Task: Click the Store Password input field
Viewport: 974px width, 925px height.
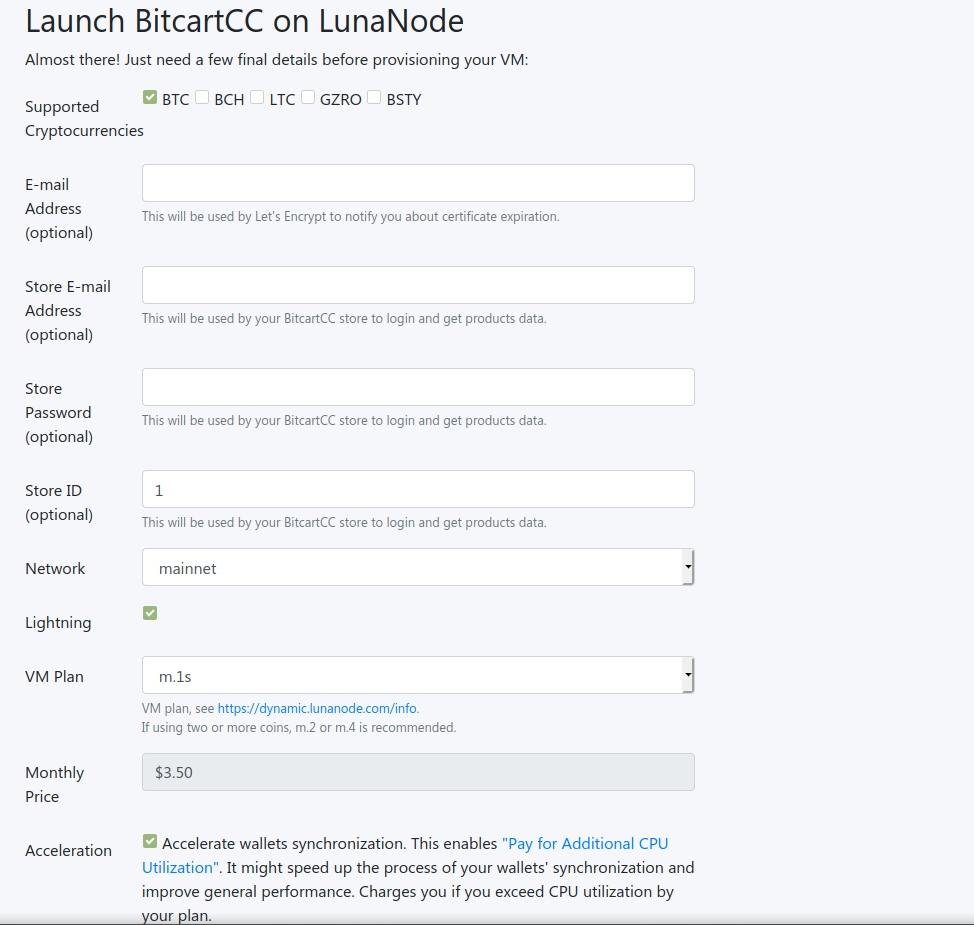Action: (418, 386)
